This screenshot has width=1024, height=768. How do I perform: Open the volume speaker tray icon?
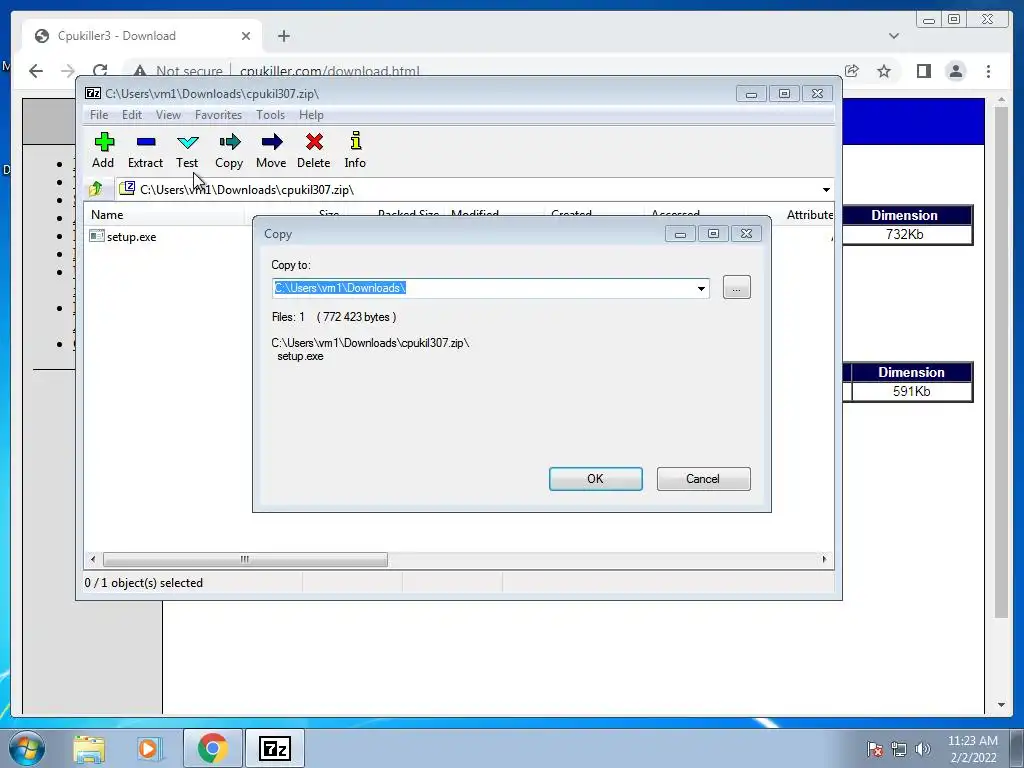[923, 749]
